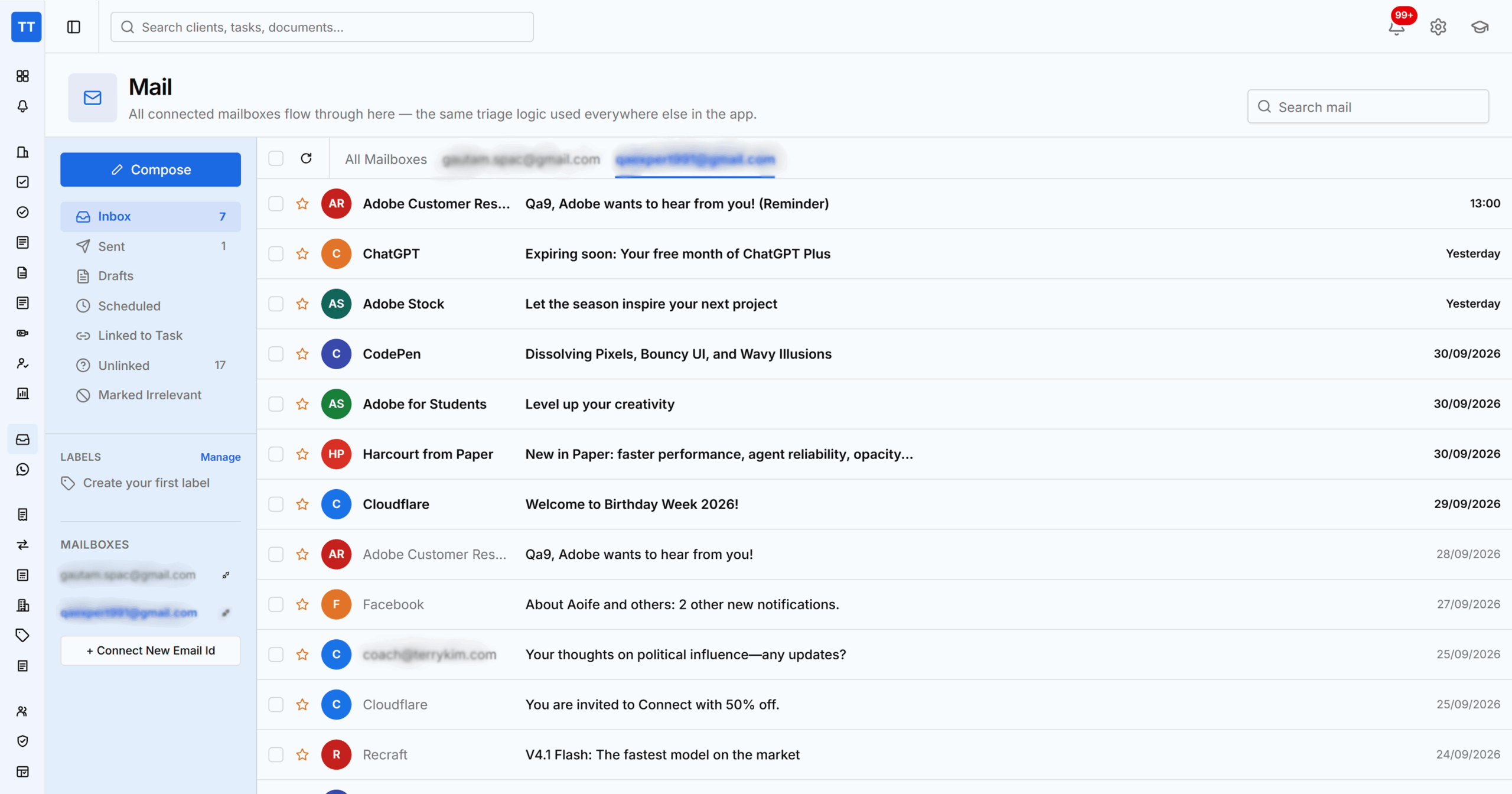Open the Sent folder
1512x794 pixels.
click(x=151, y=246)
